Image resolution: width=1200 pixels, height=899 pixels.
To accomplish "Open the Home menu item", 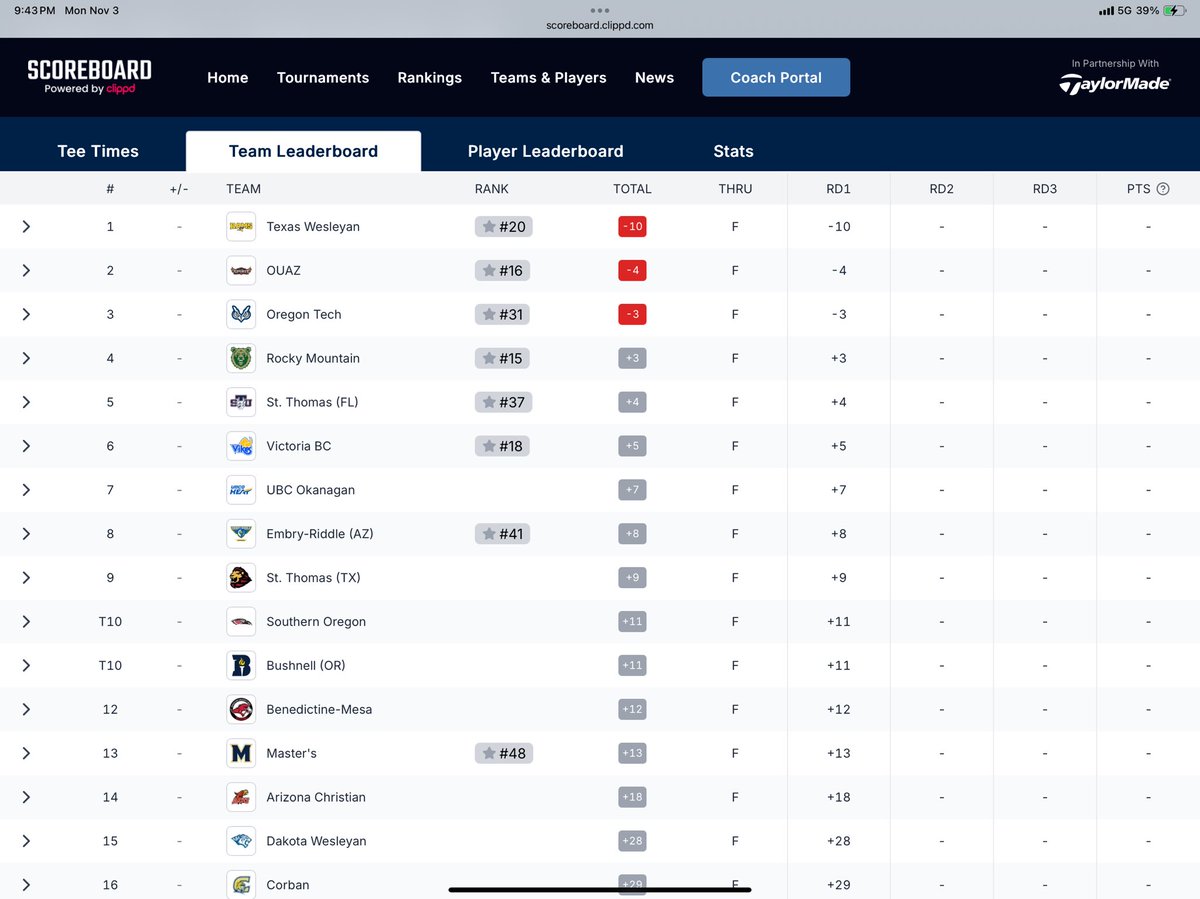I will [x=228, y=78].
